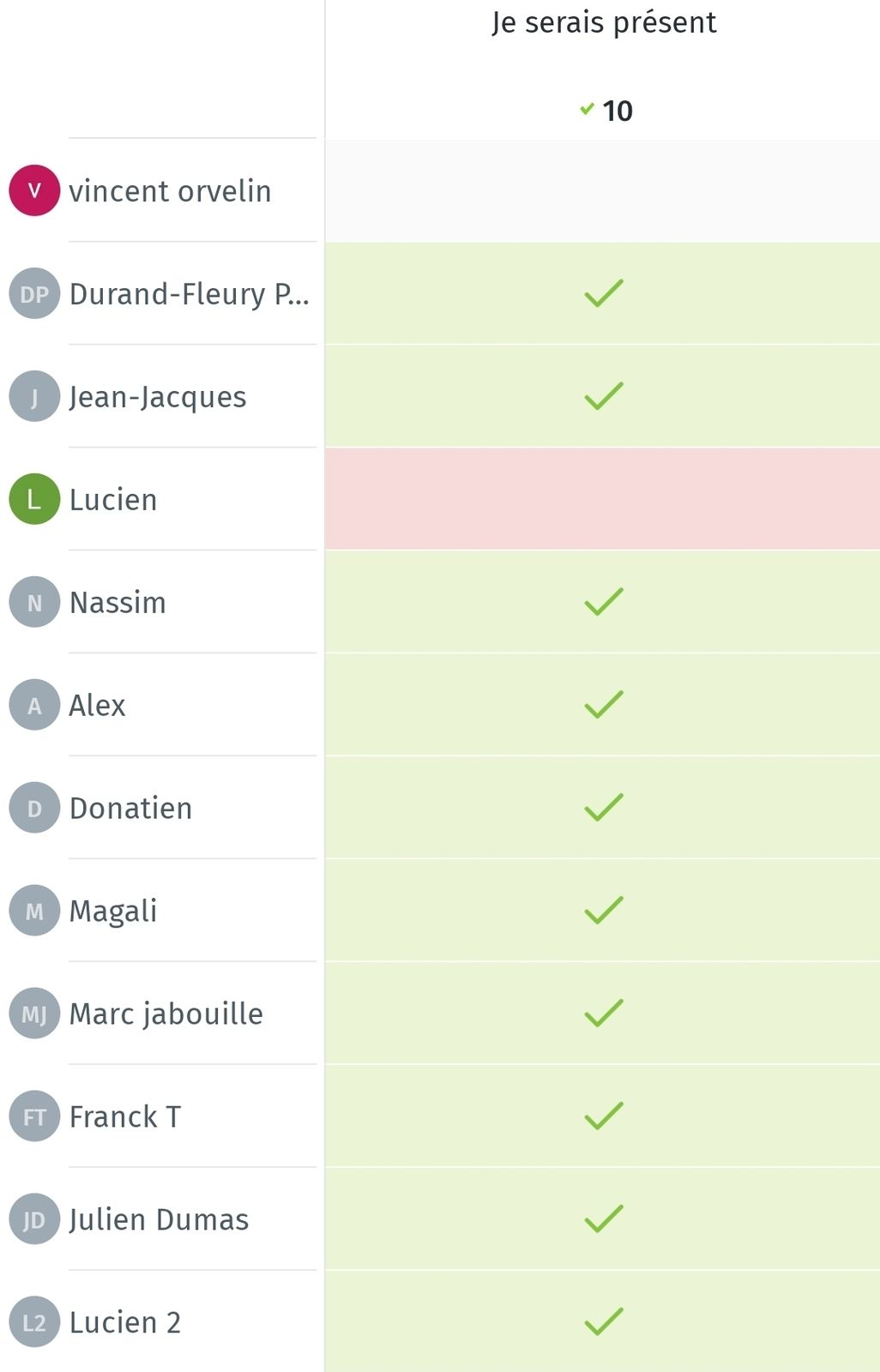
Task: Click the name Julien Dumas
Action: click(x=159, y=1220)
